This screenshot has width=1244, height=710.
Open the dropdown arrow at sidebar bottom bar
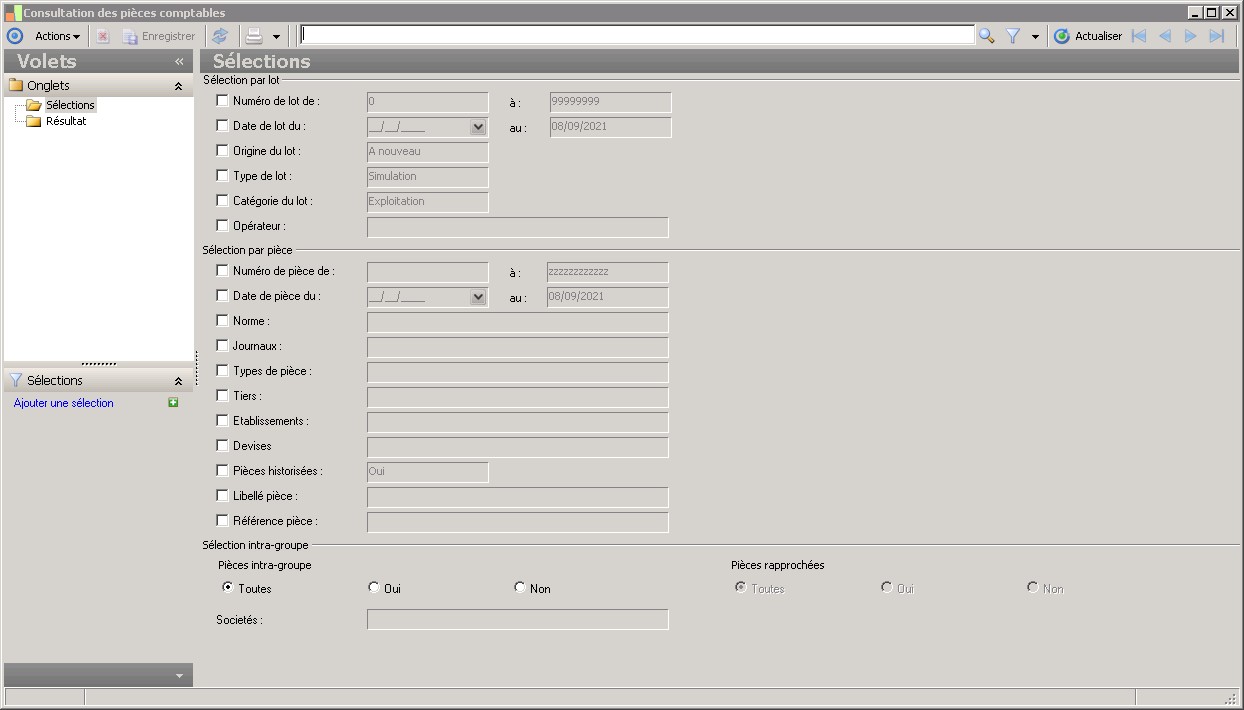pos(179,676)
